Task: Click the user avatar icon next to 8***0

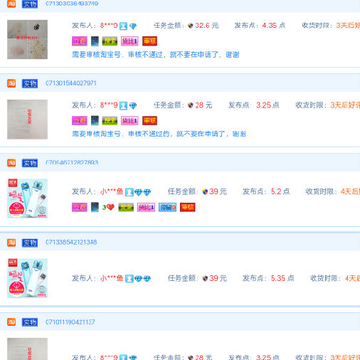Action: pos(123,26)
